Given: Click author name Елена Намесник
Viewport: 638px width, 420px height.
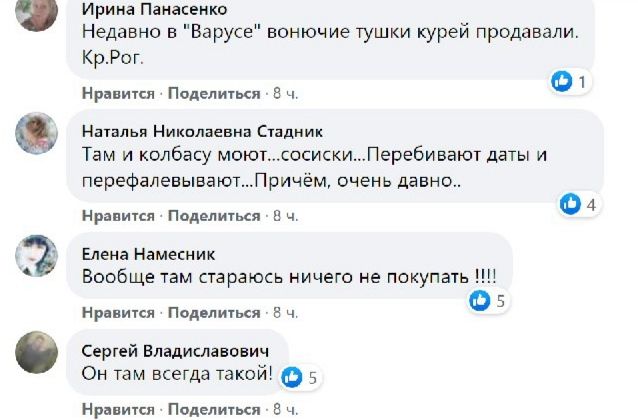Looking at the screenshot, I should click(148, 253).
